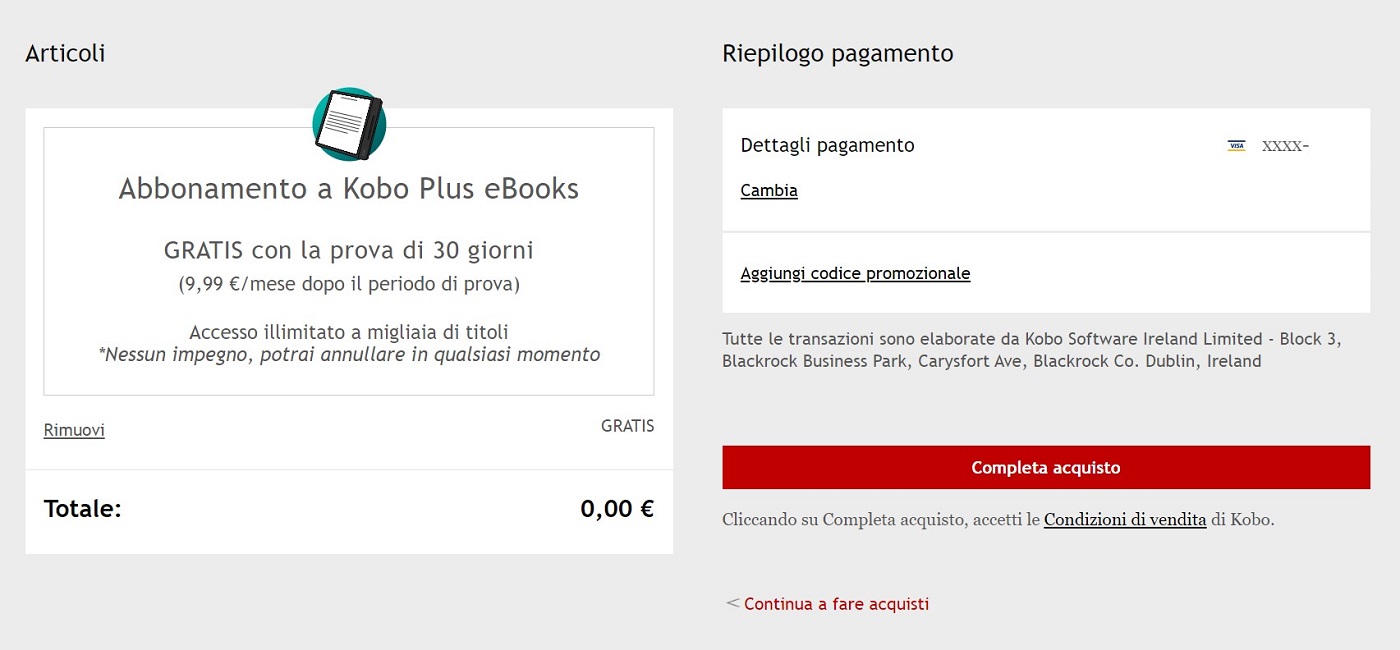
Task: Click the 9,99 €/mese pricing text
Action: (x=348, y=283)
